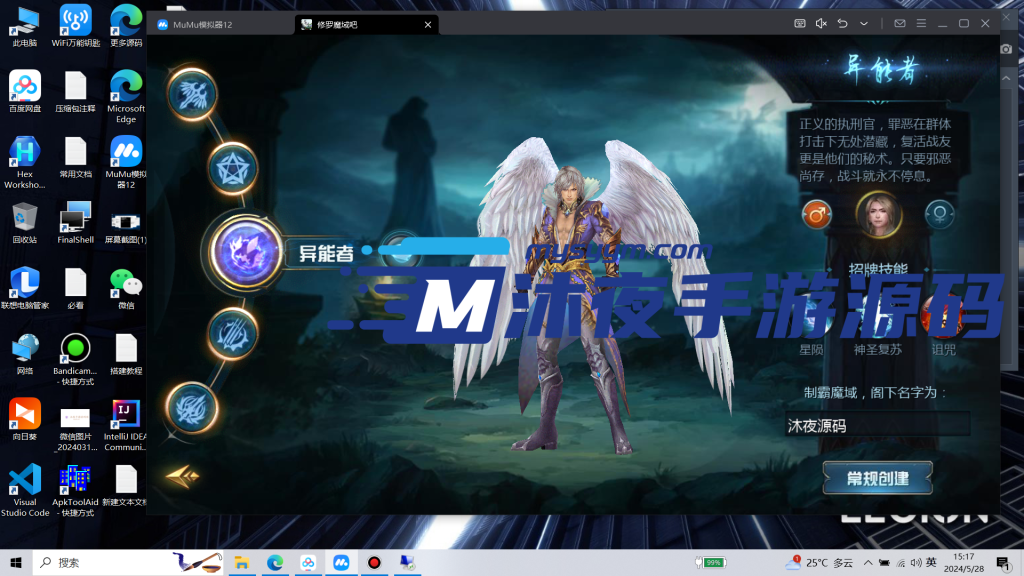The image size is (1024, 576).
Task: Open the emulator version dropdown chevron
Action: (864, 21)
